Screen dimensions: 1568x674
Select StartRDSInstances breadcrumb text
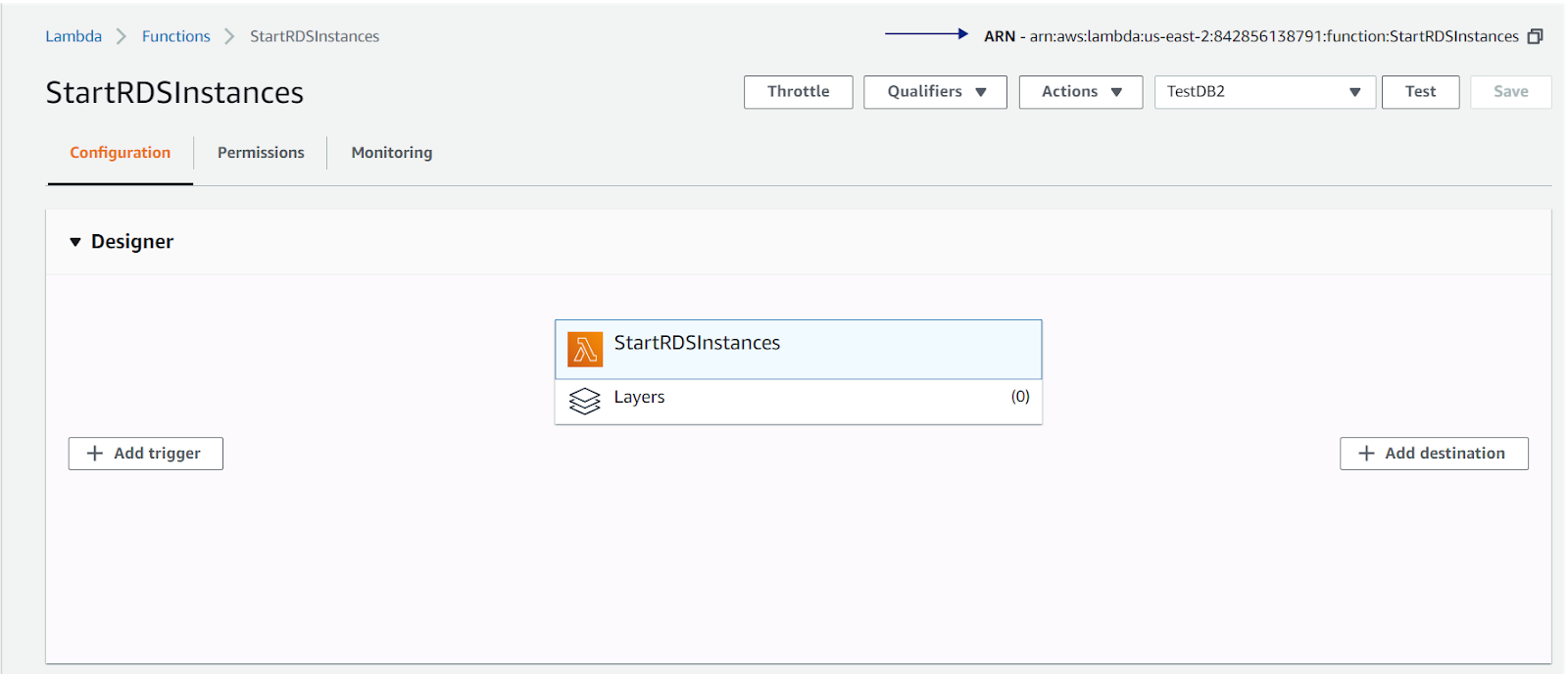click(315, 36)
